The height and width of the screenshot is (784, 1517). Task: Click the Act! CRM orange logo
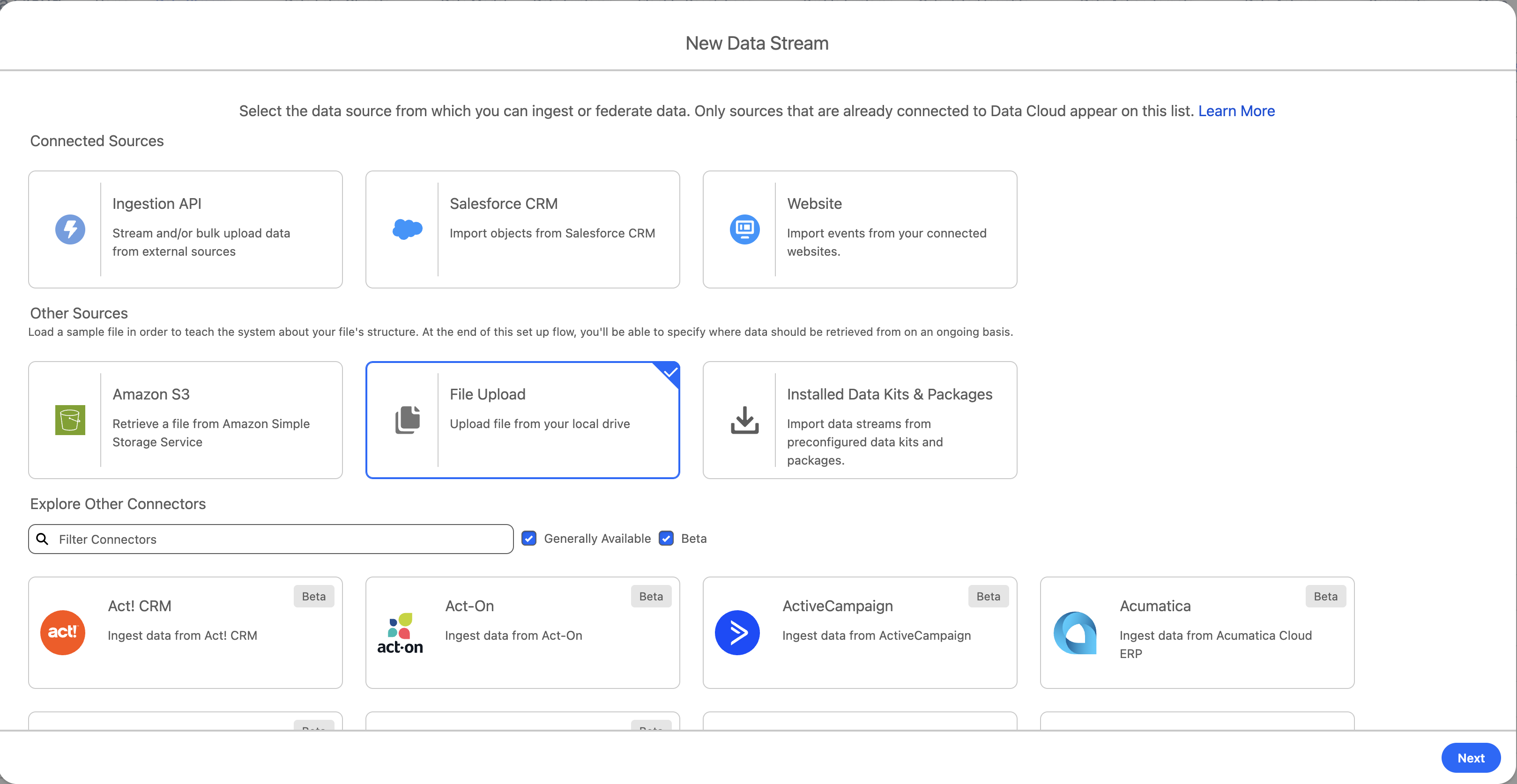62,632
